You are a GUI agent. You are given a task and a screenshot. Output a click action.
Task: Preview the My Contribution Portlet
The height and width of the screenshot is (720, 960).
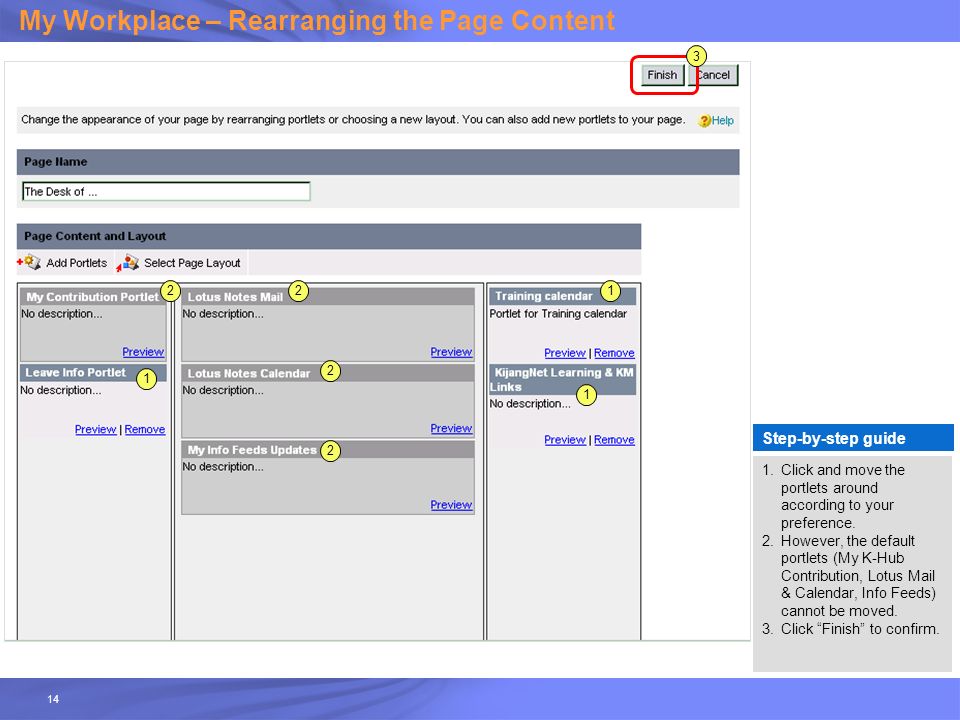pyautogui.click(x=143, y=352)
